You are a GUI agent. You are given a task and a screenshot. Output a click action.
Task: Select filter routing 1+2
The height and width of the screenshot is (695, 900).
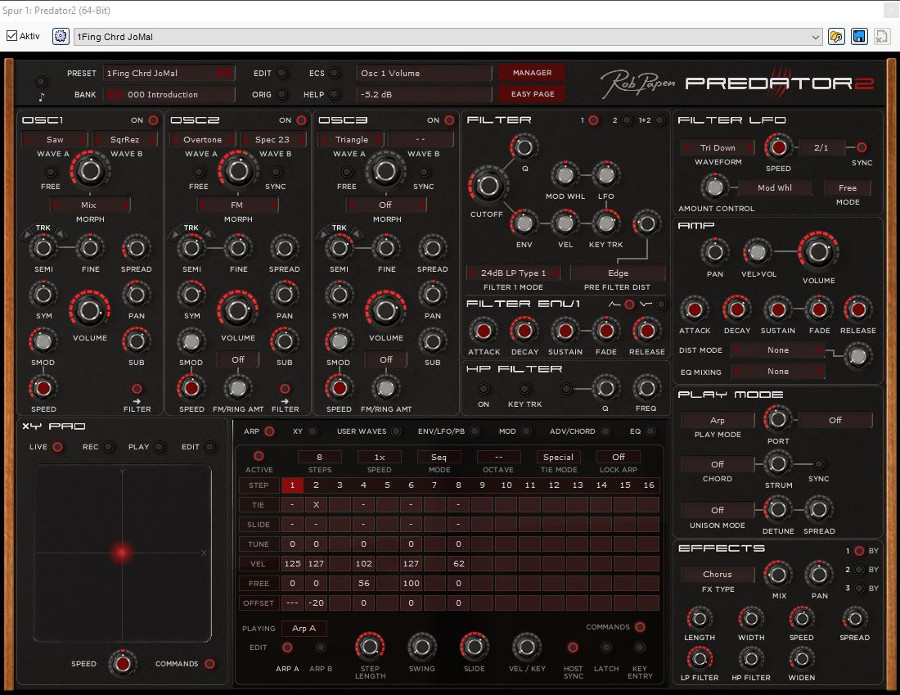(660, 121)
